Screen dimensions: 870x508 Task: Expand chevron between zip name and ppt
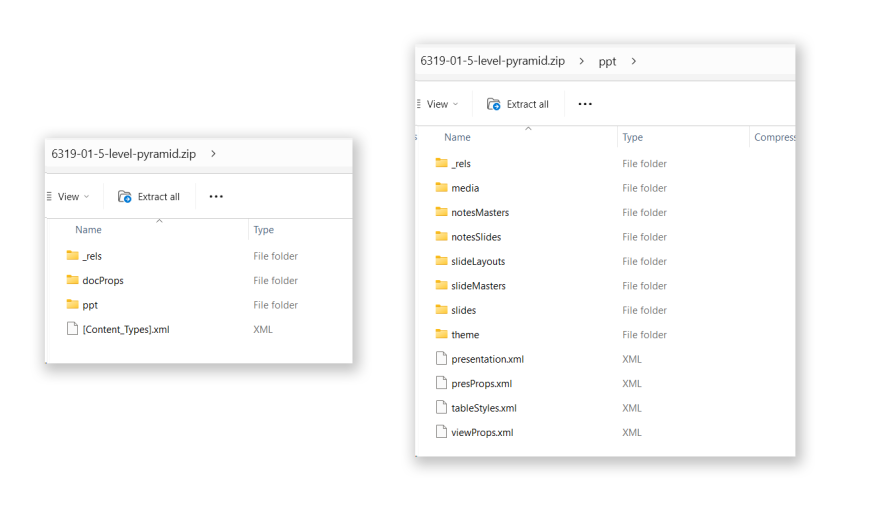pyautogui.click(x=581, y=61)
